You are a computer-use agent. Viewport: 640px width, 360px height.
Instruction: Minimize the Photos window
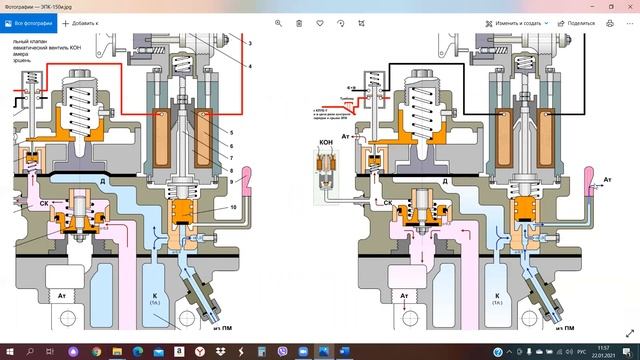[592, 7]
